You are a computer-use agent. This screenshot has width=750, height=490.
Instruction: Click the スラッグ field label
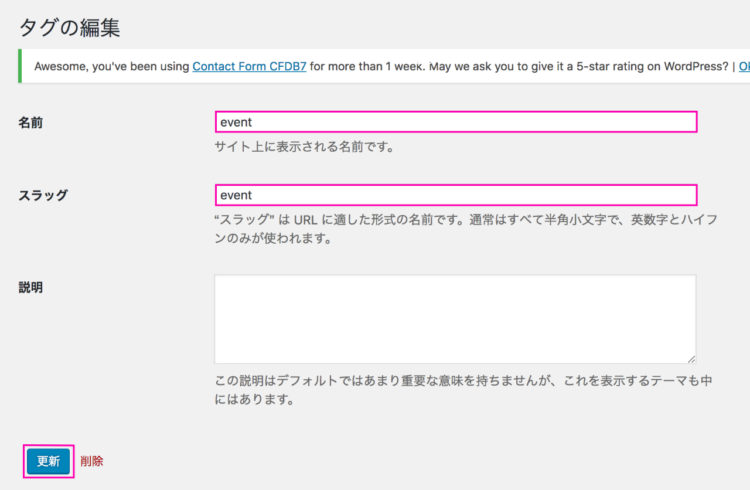[43, 196]
